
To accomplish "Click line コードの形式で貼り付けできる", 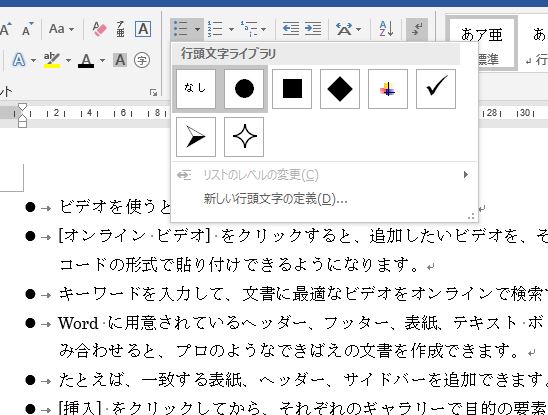I will (x=239, y=265).
